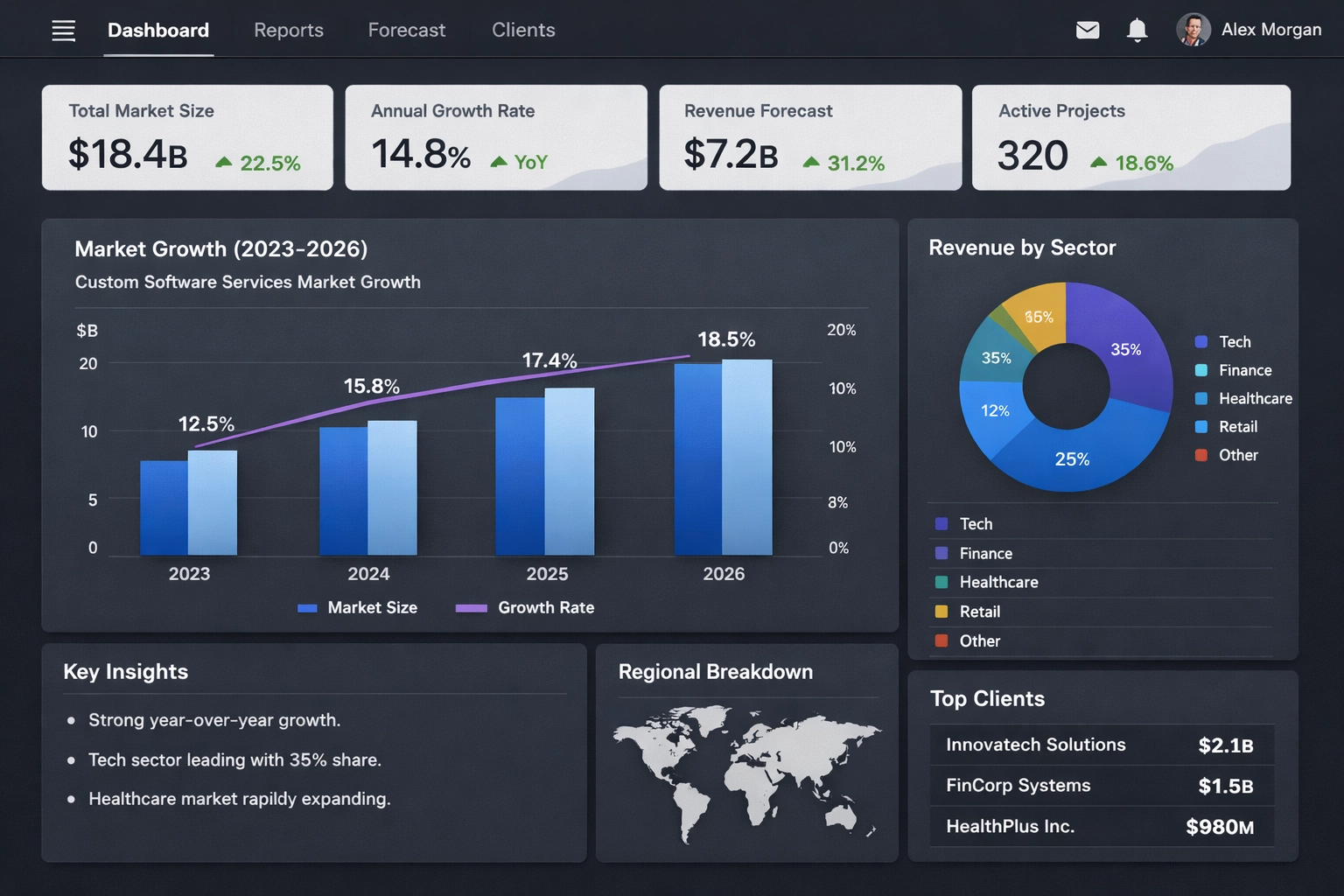Open the Revenue Forecast metric card
1344x896 pixels.
click(809, 136)
